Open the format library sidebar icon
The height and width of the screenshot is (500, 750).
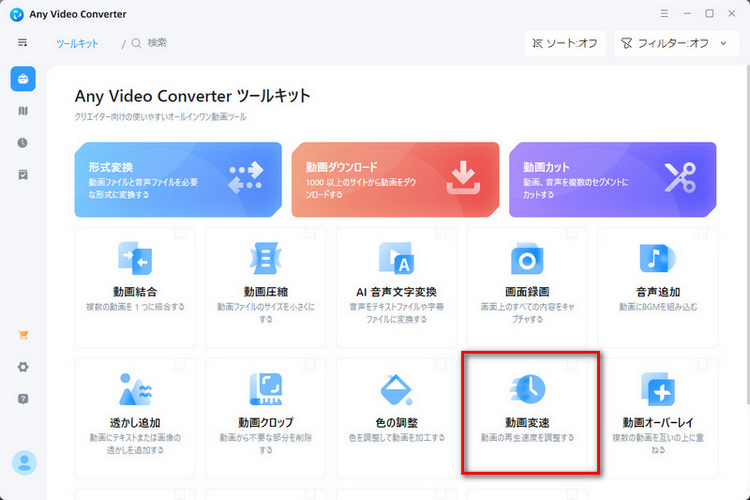click(23, 111)
